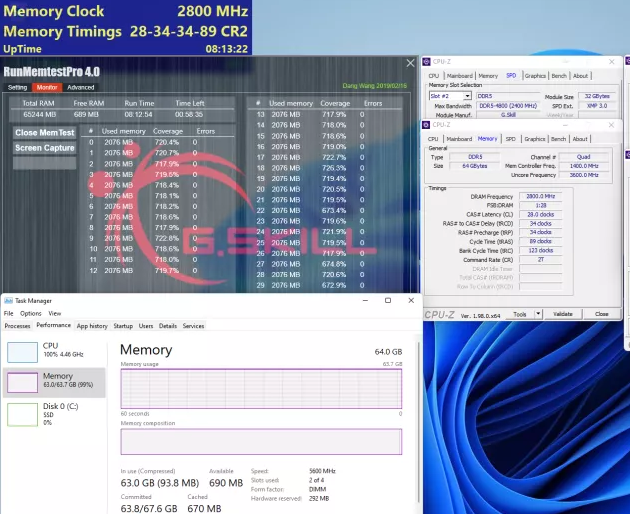The width and height of the screenshot is (630, 514).
Task: Click the Total RAM value 65244 MB
Action: click(x=39, y=115)
